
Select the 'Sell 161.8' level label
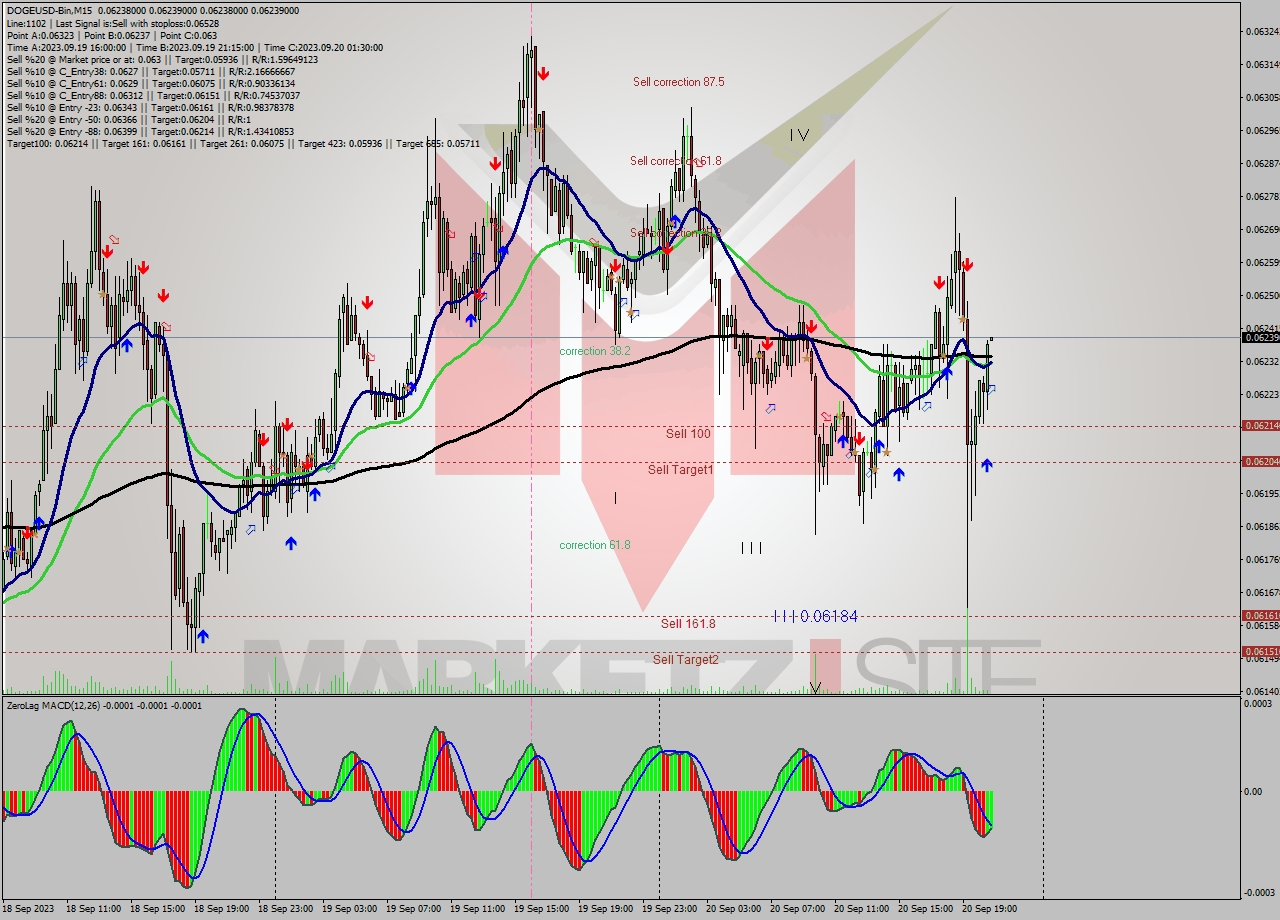(688, 623)
